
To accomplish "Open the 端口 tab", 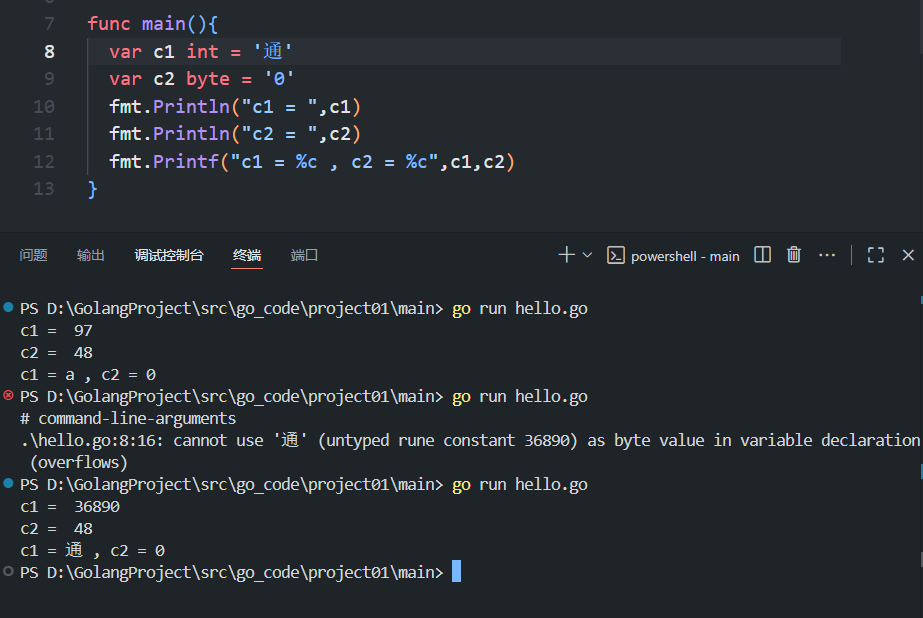I will [x=304, y=255].
